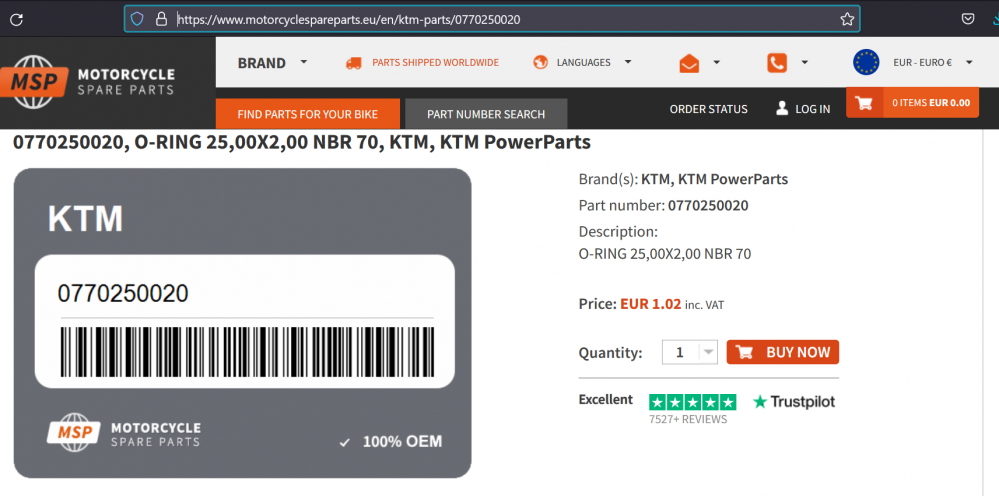Click the LOG IN link
Image resolution: width=999 pixels, height=496 pixels.
click(803, 109)
